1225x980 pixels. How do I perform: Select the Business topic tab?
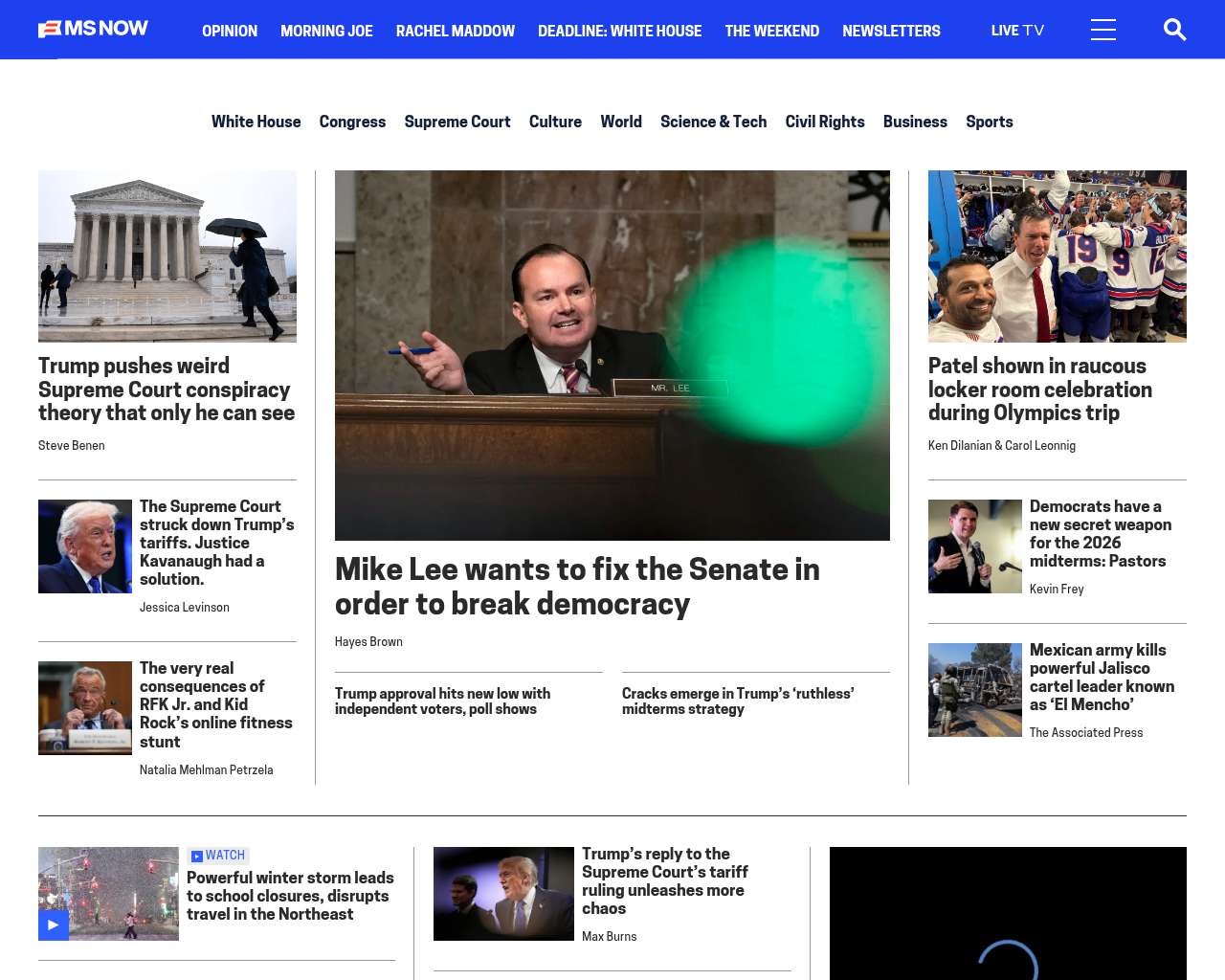[915, 122]
